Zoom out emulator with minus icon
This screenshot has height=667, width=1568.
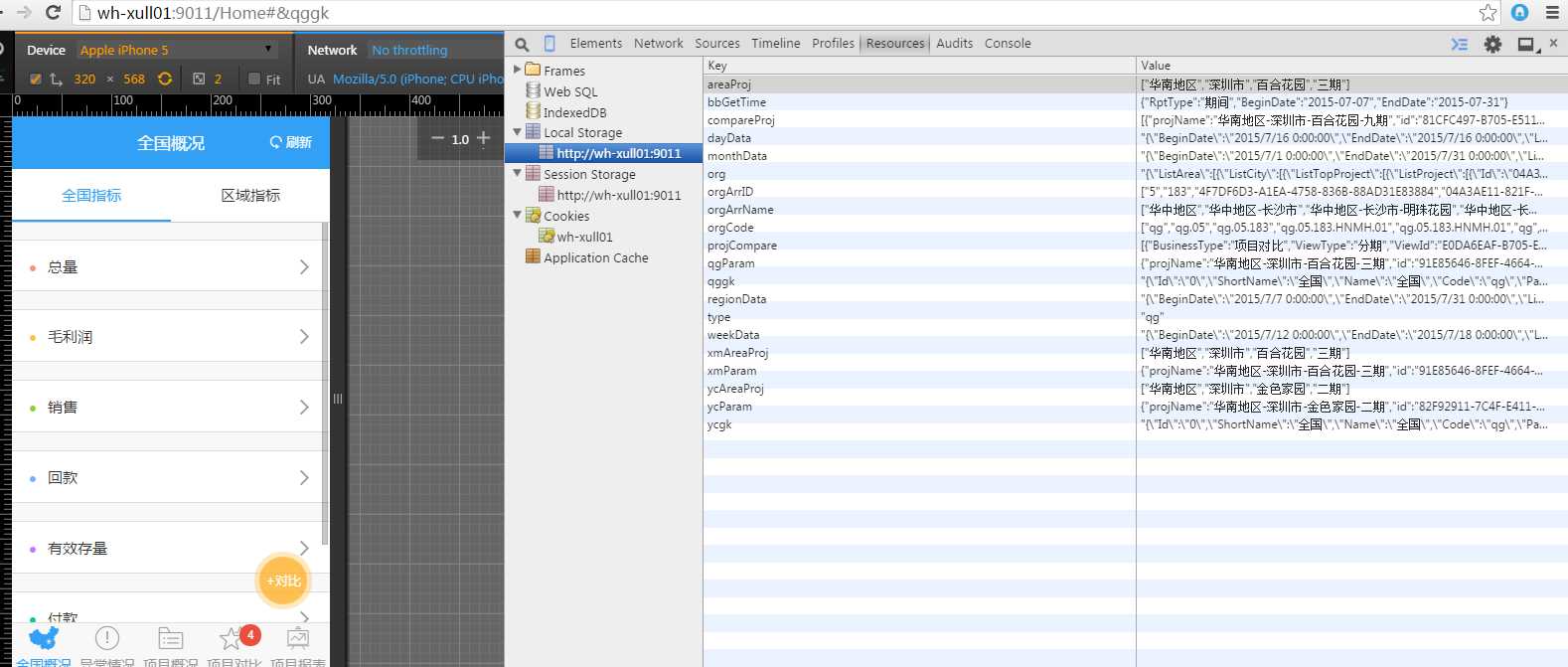pyautogui.click(x=437, y=138)
